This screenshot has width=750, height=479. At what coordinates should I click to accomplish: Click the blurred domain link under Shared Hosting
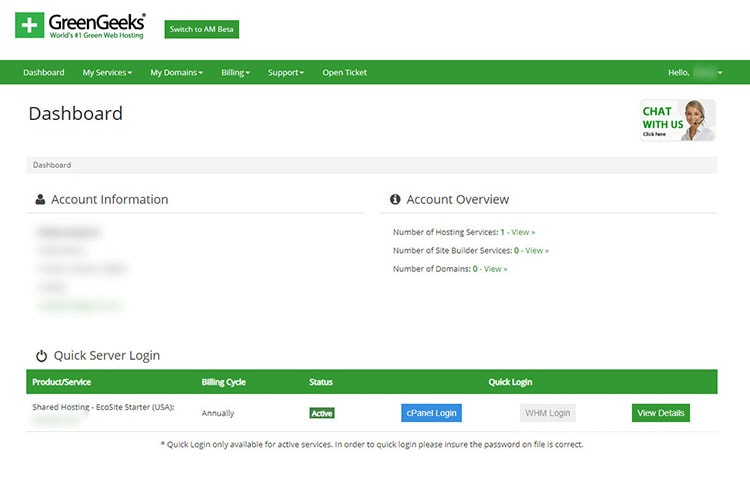pyautogui.click(x=57, y=421)
